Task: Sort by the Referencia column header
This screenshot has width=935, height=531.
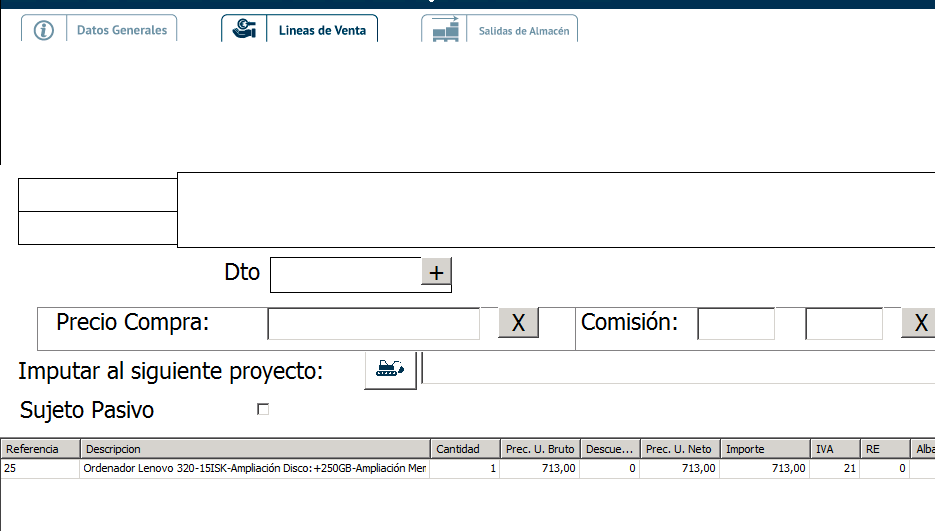Action: pos(40,449)
